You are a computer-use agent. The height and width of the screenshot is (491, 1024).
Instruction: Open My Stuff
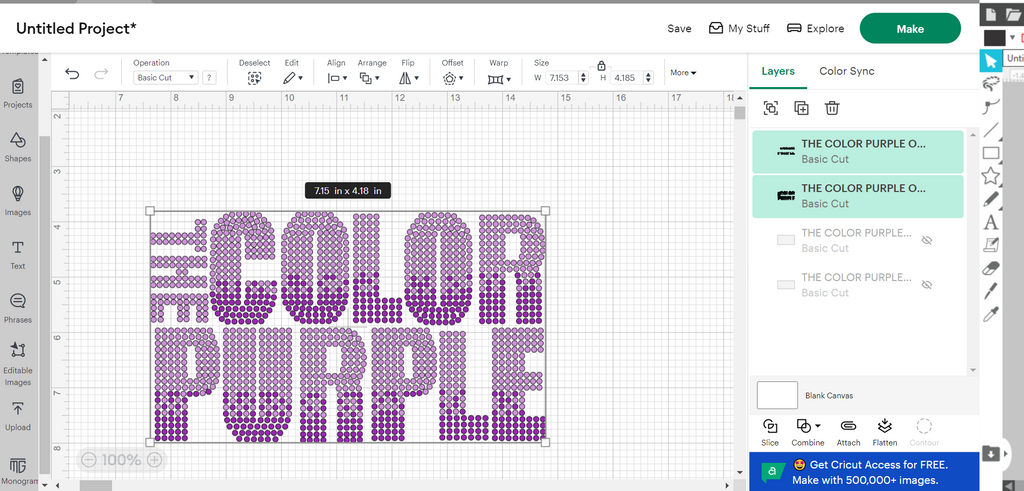click(x=739, y=29)
